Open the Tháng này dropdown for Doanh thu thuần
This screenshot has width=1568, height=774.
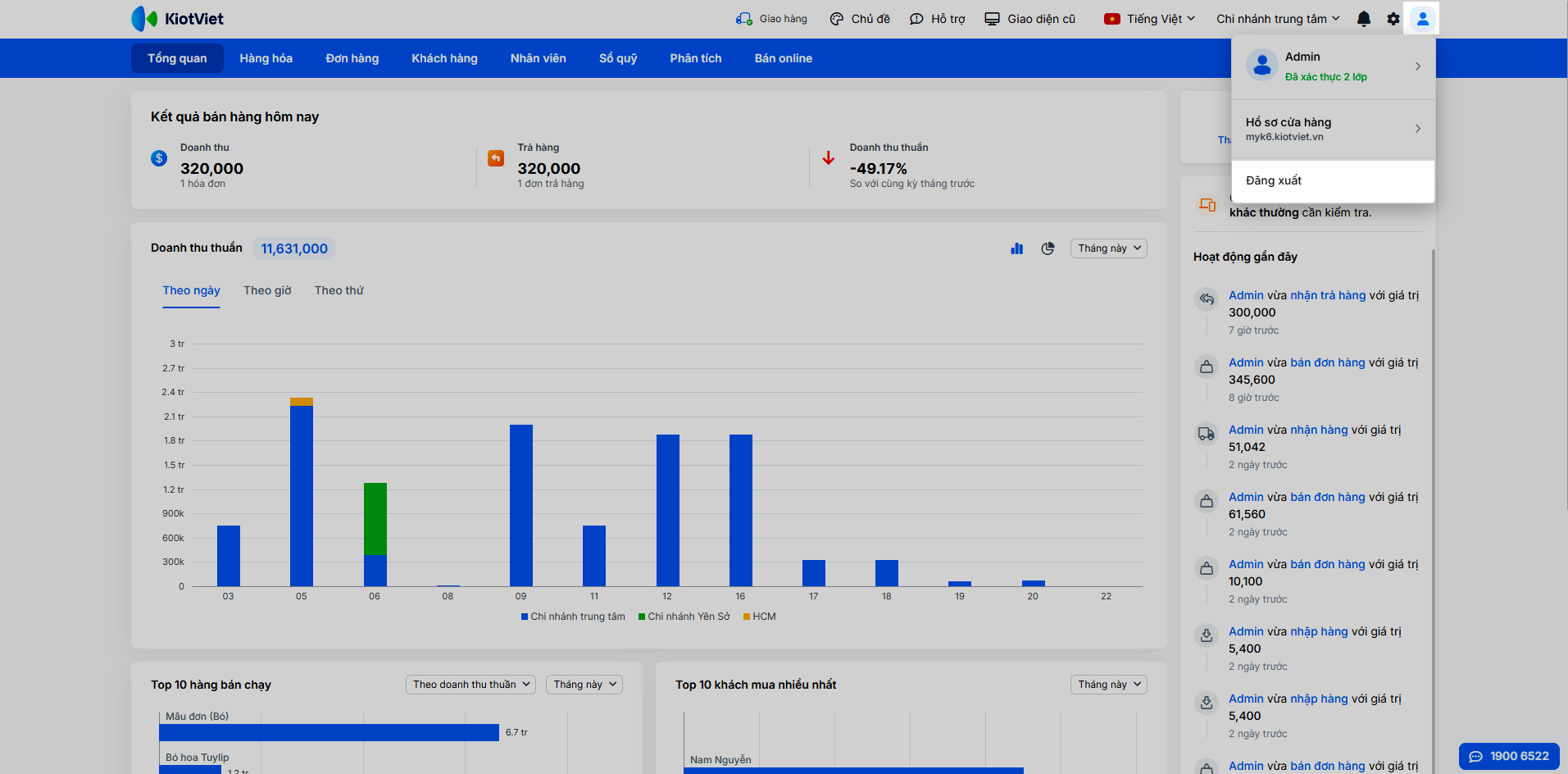pyautogui.click(x=1109, y=248)
